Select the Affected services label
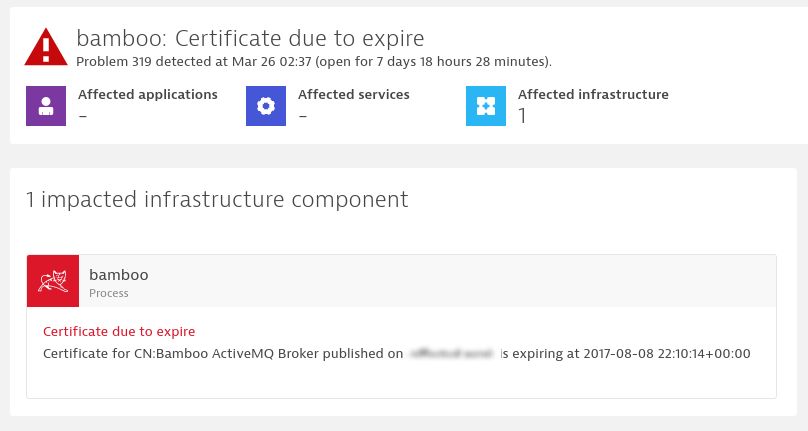808x431 pixels. pos(354,94)
